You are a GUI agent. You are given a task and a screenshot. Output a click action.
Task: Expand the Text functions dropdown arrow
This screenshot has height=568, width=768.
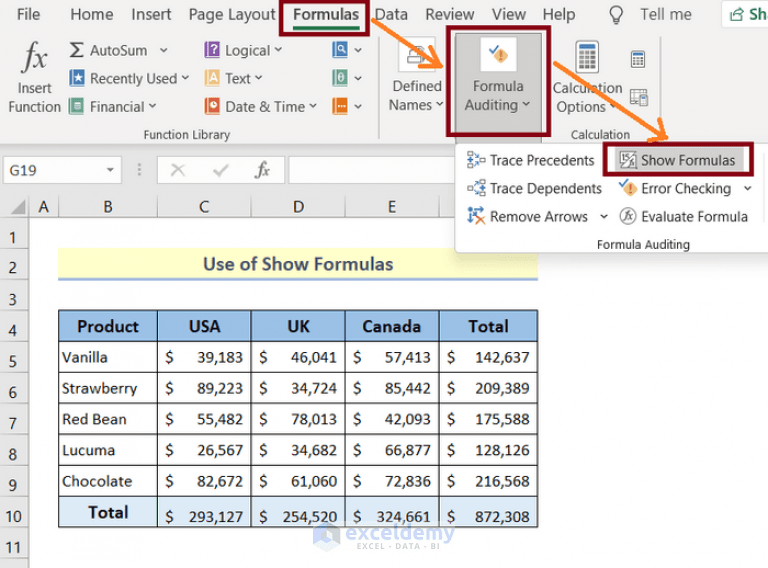[x=259, y=77]
